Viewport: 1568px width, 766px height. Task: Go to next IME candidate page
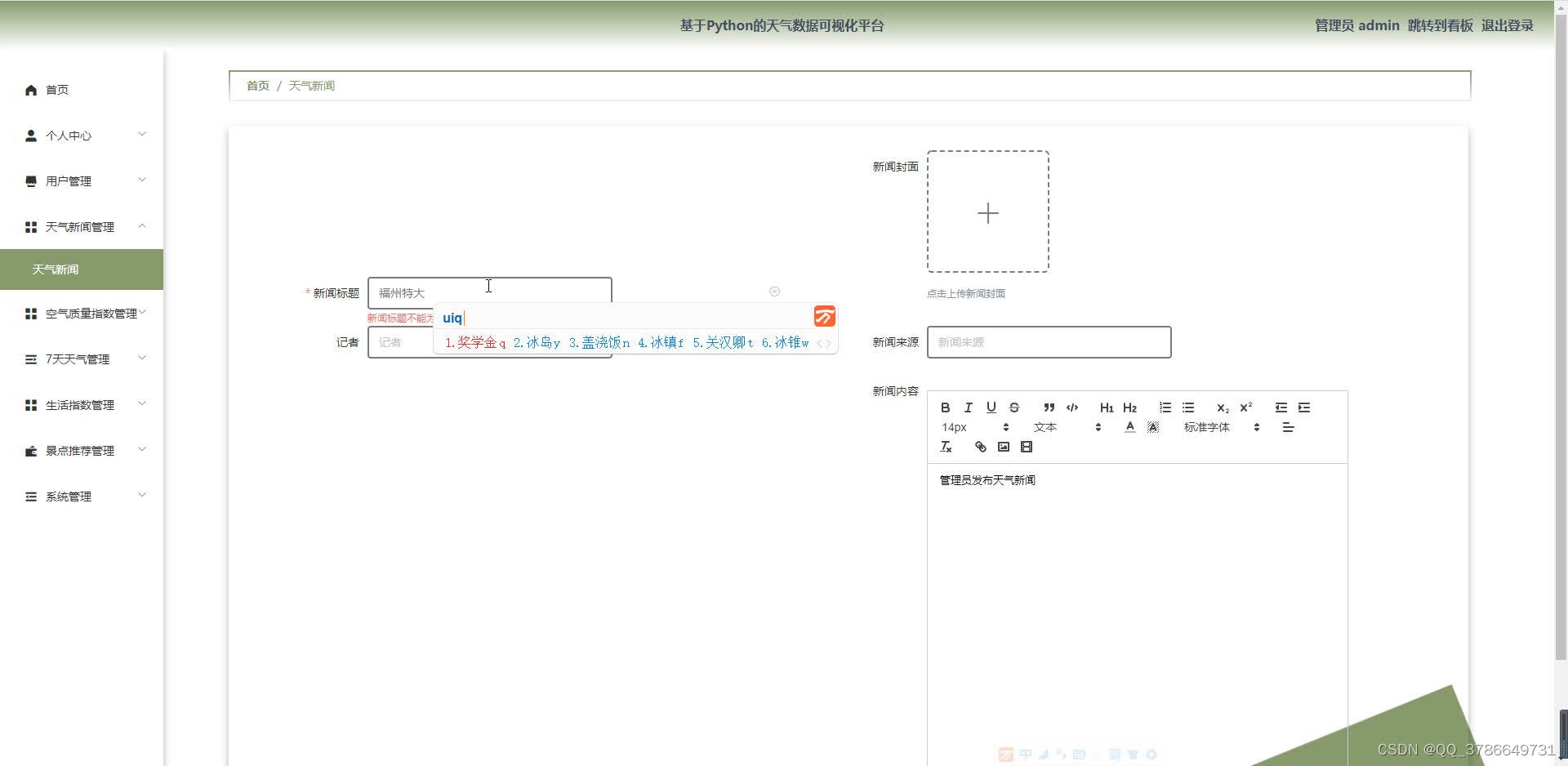[x=829, y=343]
